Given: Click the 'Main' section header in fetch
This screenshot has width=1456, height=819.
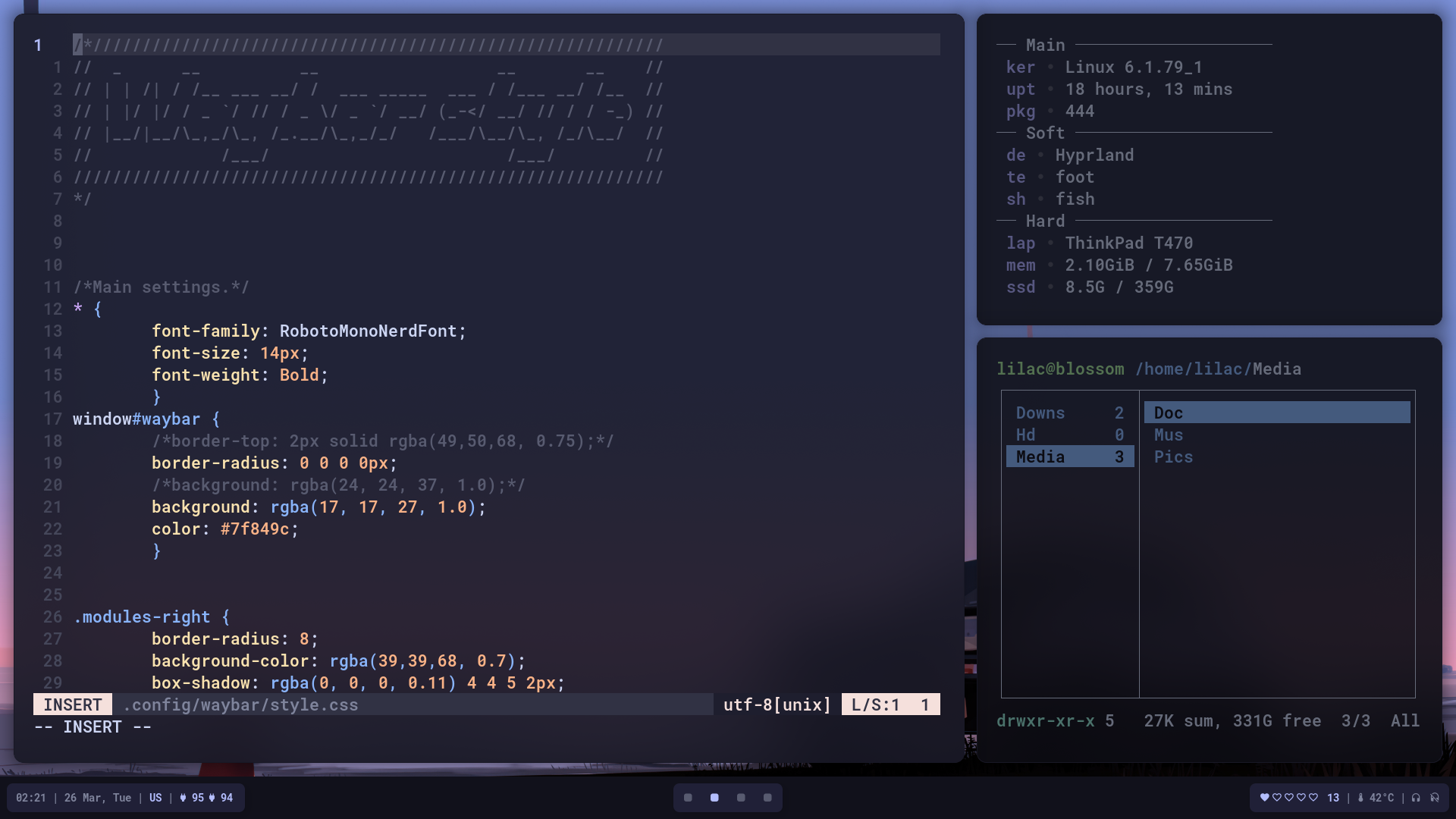Looking at the screenshot, I should (x=1045, y=45).
